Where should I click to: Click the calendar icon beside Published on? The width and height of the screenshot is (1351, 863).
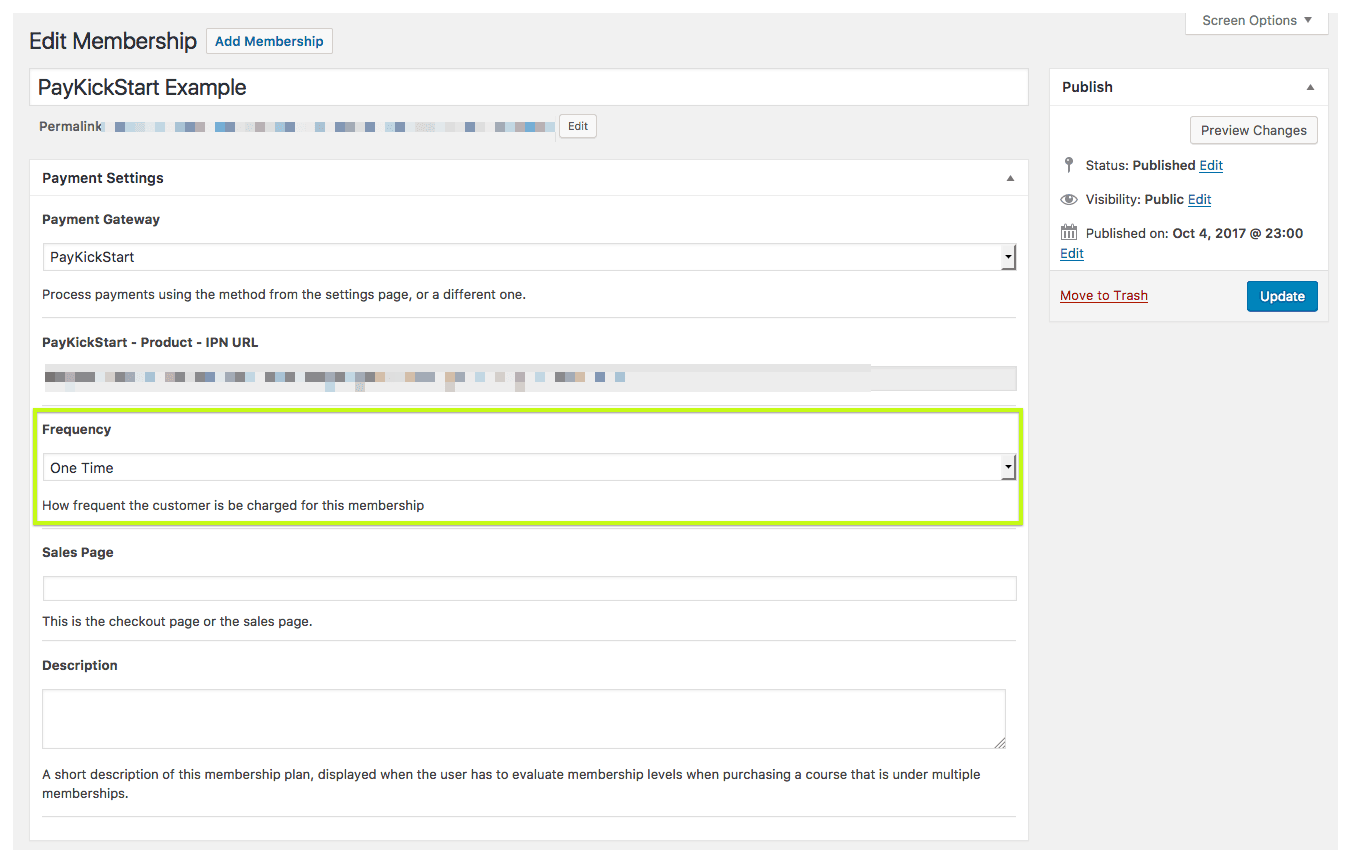(x=1069, y=232)
